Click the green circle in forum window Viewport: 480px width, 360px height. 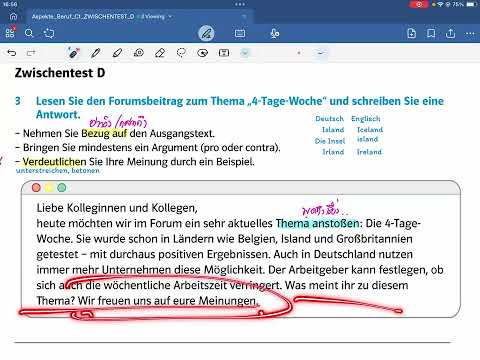point(62,188)
